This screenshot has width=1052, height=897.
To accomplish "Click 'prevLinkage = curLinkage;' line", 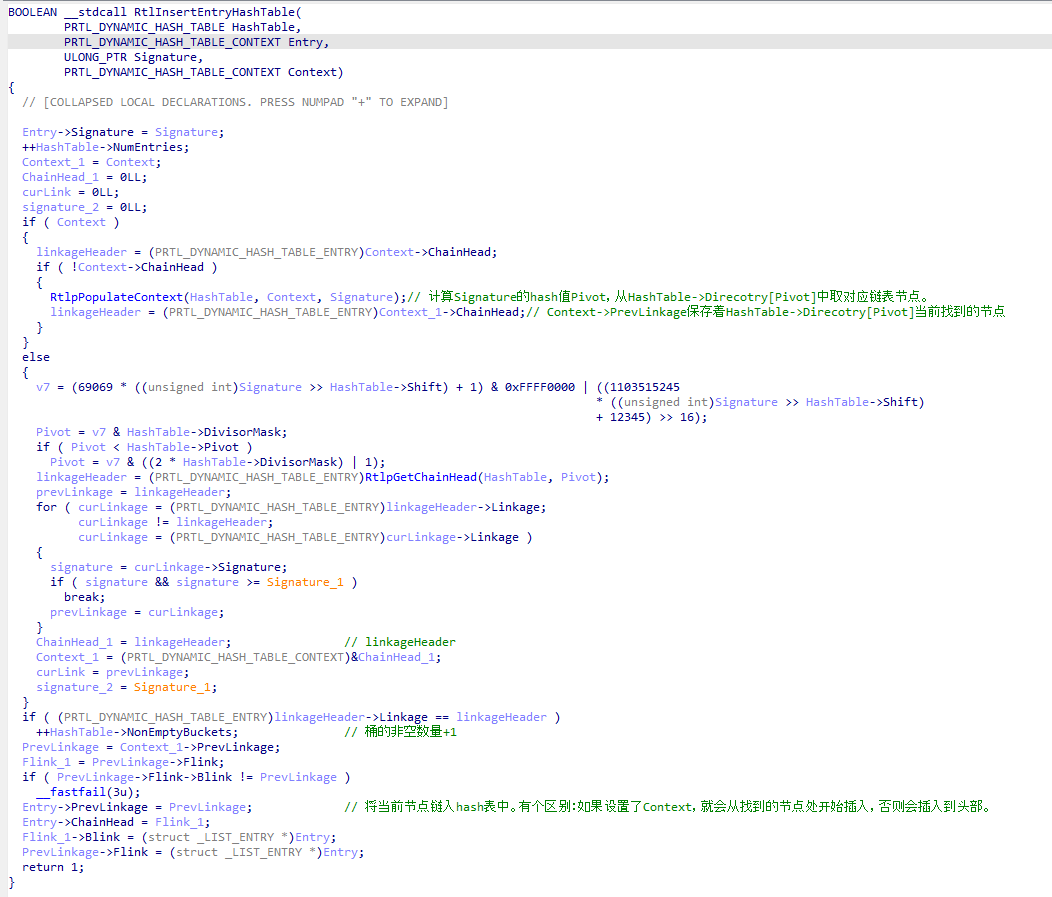I will tap(137, 612).
